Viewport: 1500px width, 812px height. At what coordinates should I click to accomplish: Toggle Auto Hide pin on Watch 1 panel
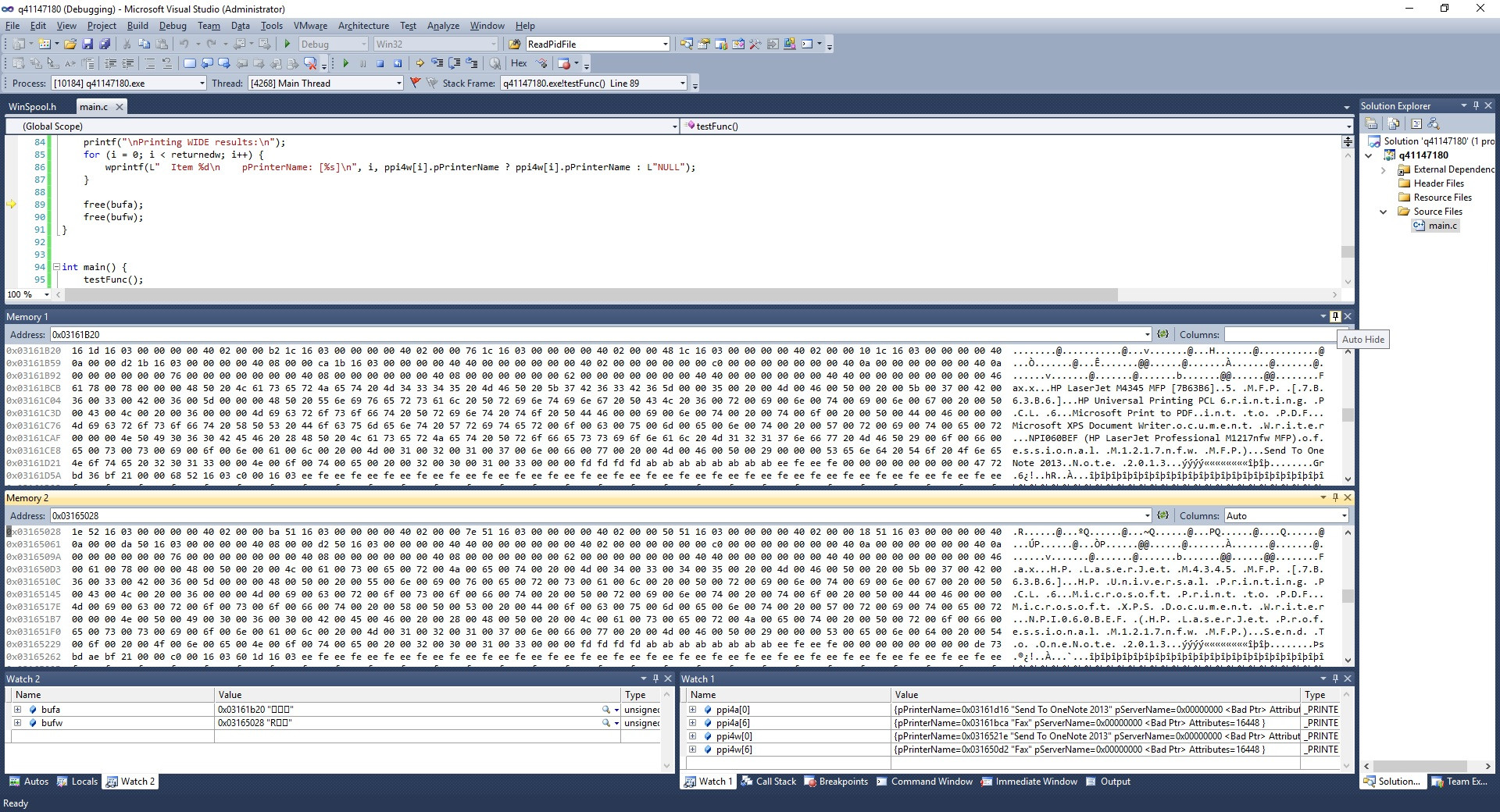point(1335,678)
